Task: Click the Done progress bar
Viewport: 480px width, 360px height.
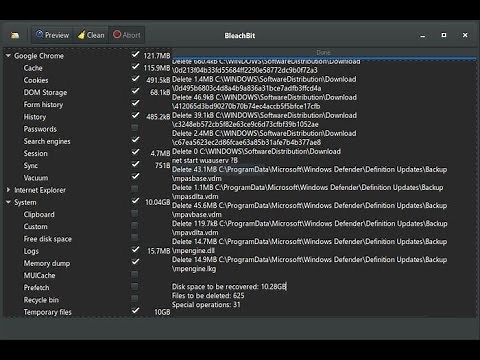Action: [x=324, y=53]
